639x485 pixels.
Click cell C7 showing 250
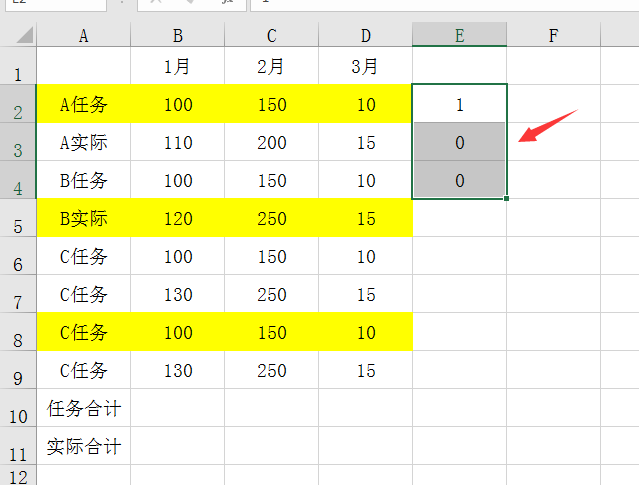point(272,293)
